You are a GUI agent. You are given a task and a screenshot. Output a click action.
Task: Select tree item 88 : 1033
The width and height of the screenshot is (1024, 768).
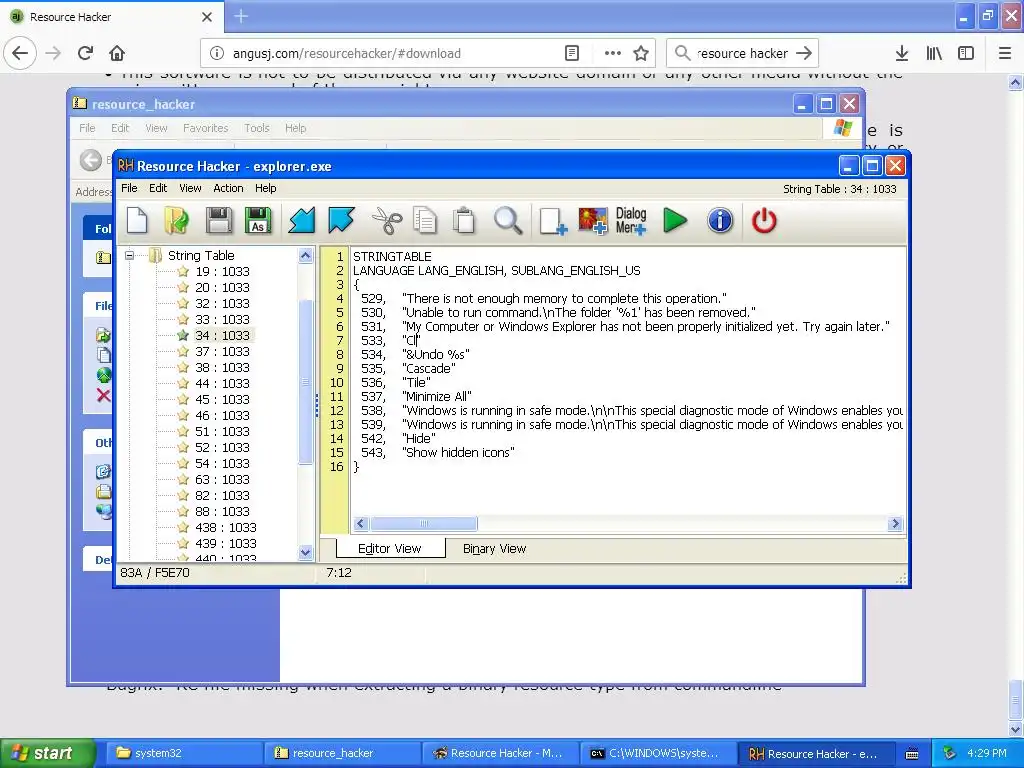[222, 511]
